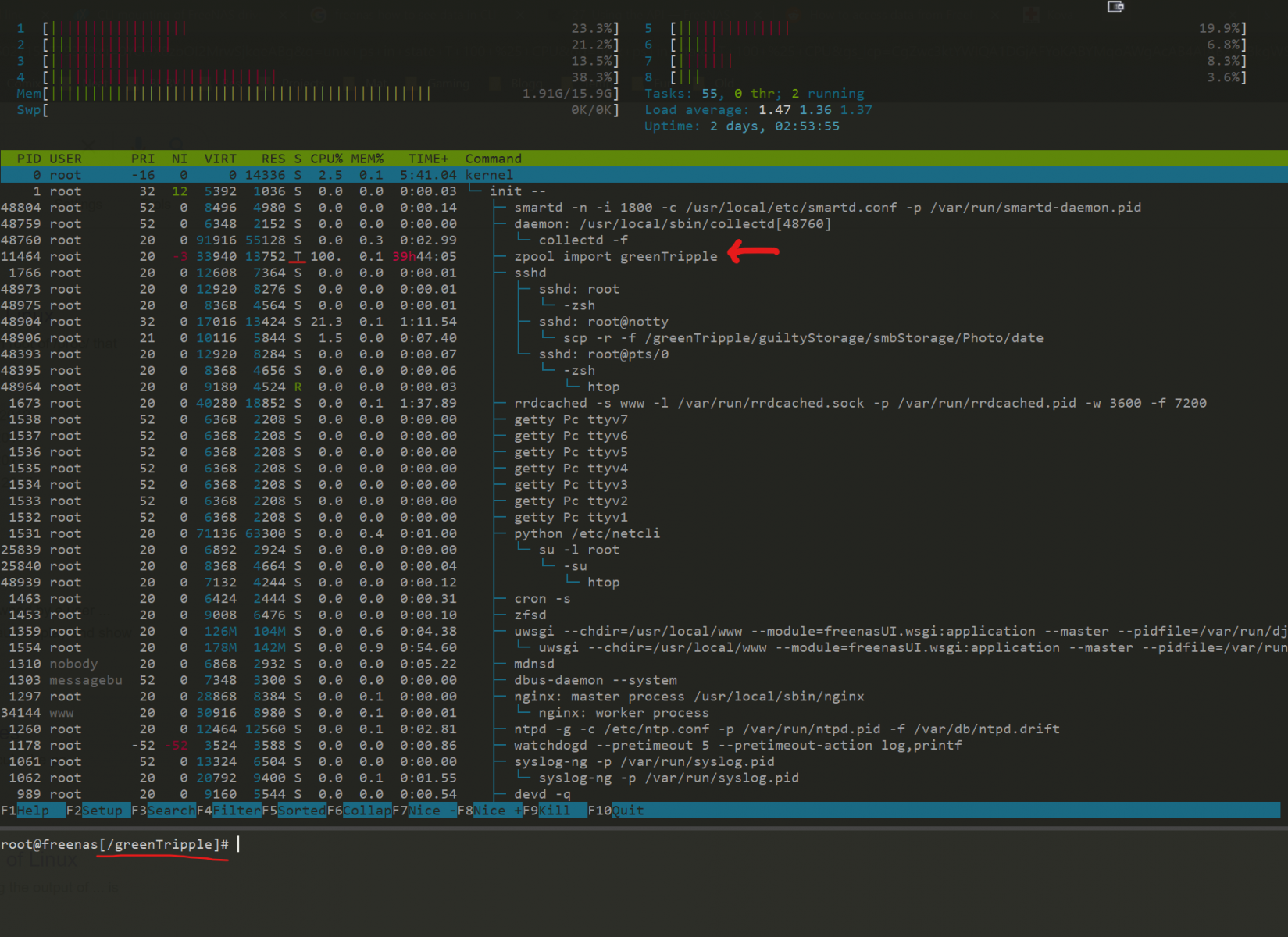Sort by PRI column header
The width and height of the screenshot is (1288, 937).
click(x=143, y=159)
